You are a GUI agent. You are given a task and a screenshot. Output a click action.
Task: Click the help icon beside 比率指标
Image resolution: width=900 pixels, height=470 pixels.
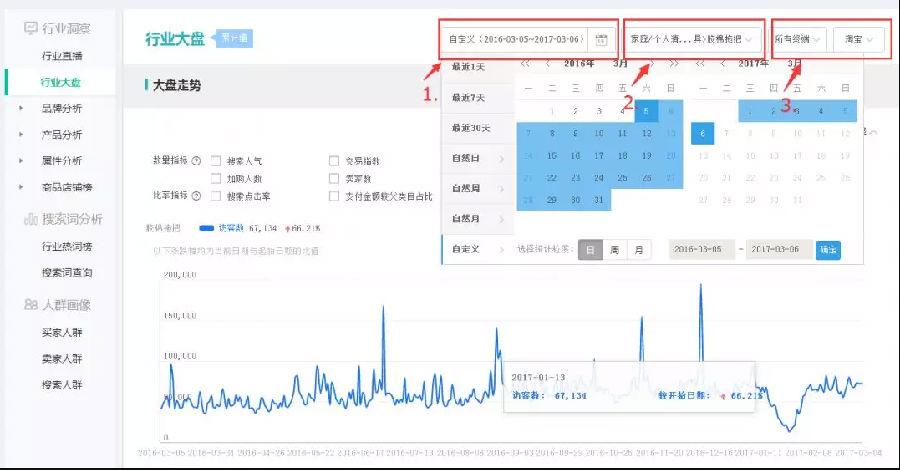pos(196,196)
